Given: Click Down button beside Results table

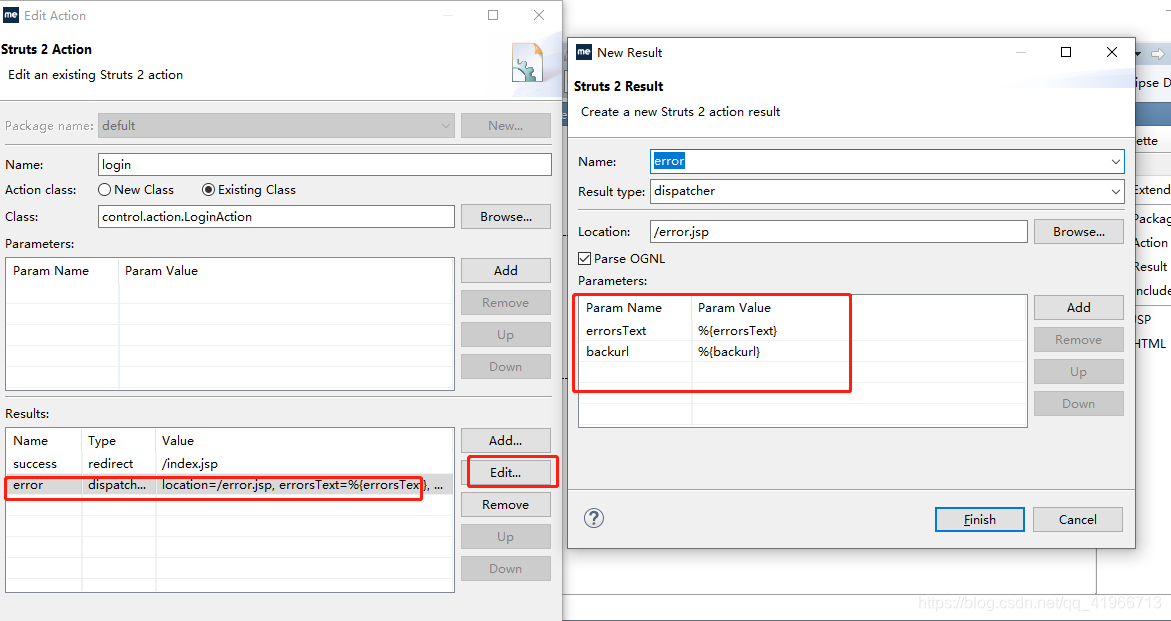Looking at the screenshot, I should [x=506, y=569].
